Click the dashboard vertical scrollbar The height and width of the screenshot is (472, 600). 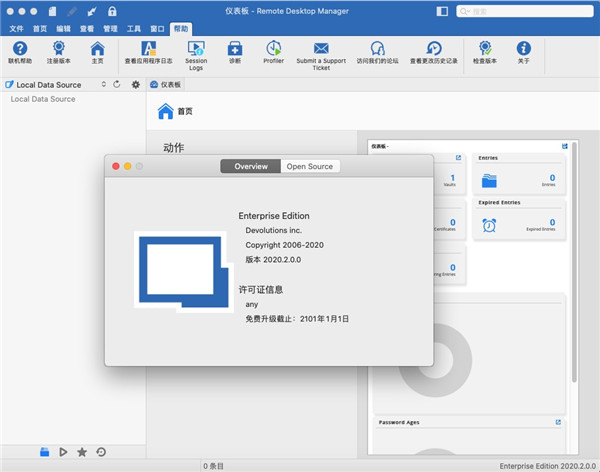click(x=574, y=262)
